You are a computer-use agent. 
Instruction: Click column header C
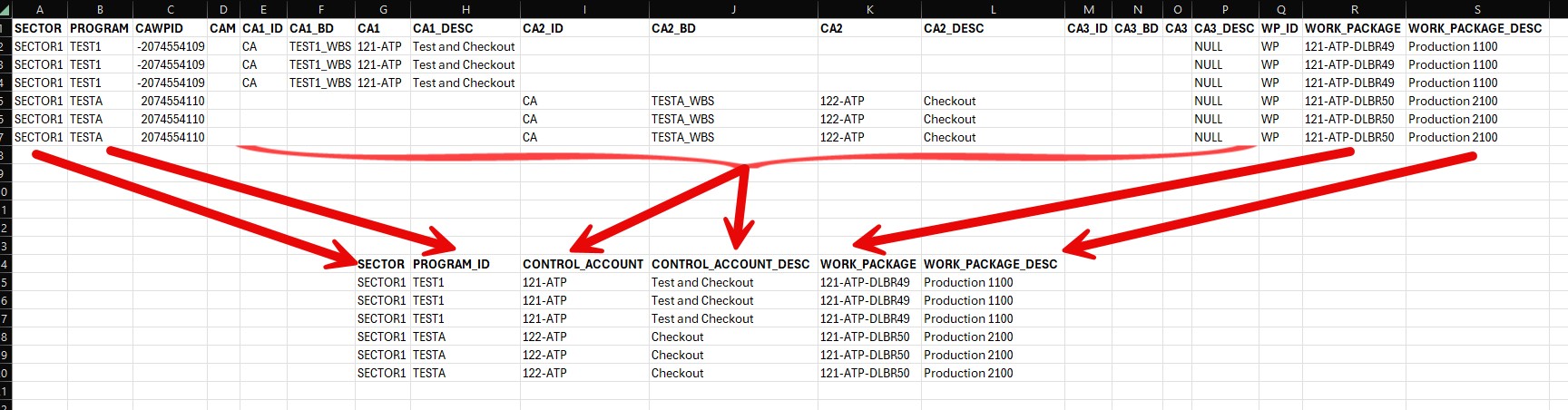[170, 9]
